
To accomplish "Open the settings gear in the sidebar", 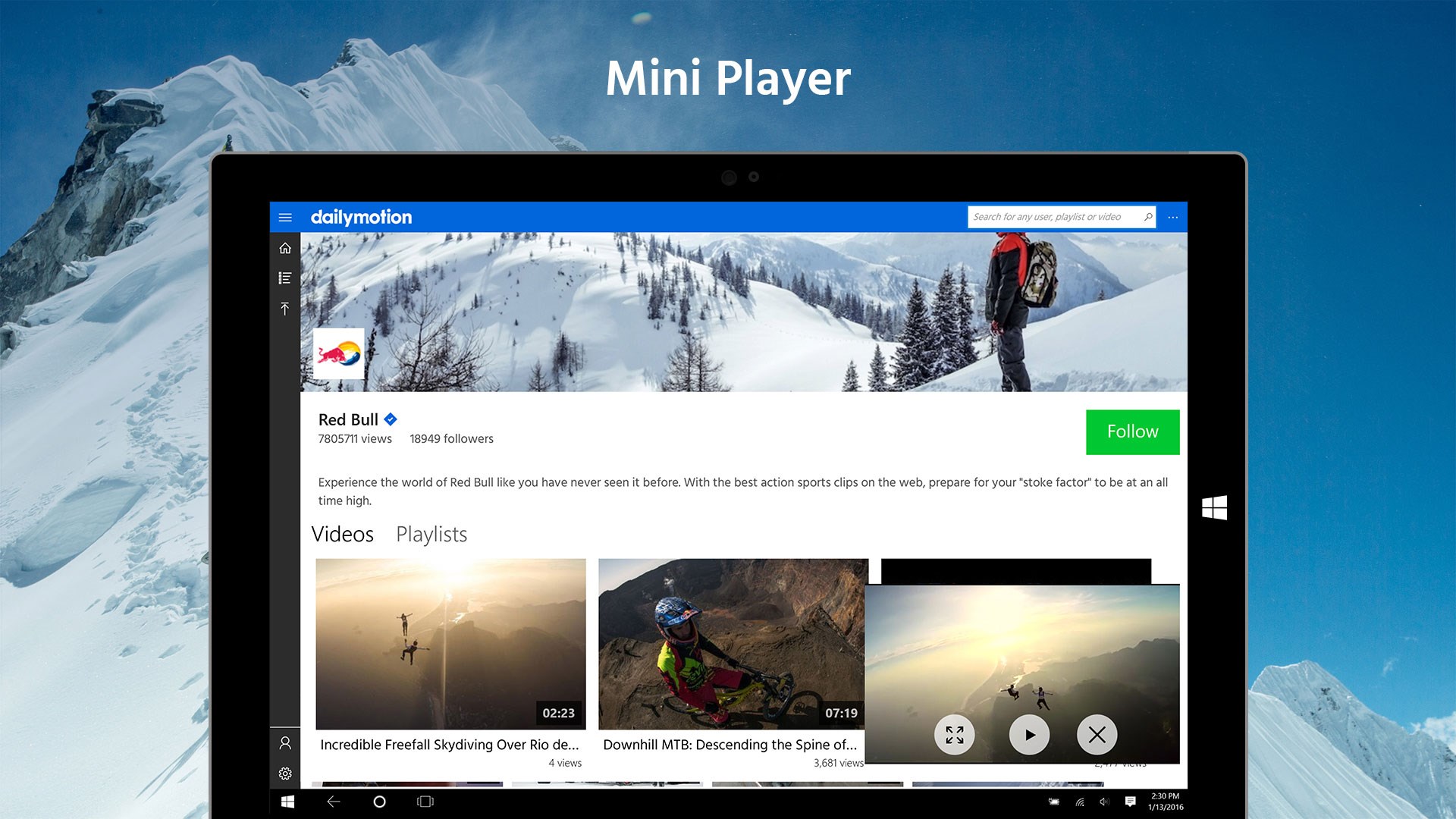I will pos(285,773).
